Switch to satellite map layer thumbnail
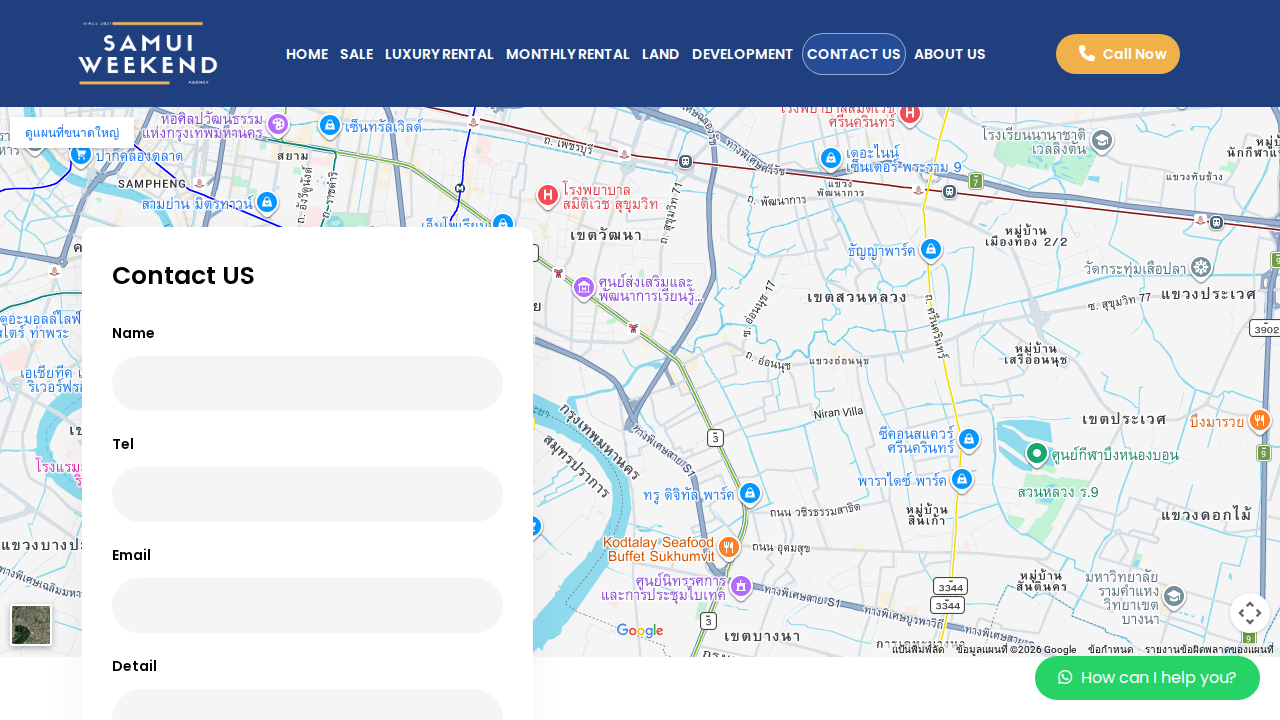The height and width of the screenshot is (720, 1280). point(31,625)
